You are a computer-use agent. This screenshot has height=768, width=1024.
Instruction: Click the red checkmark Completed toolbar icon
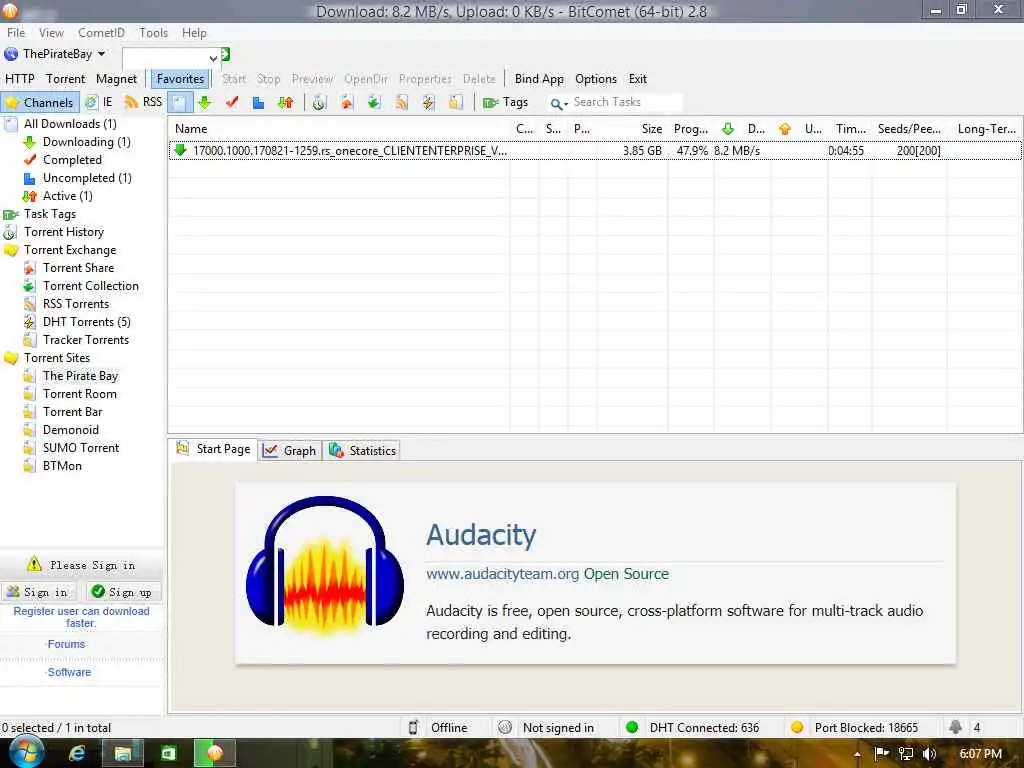pos(231,102)
